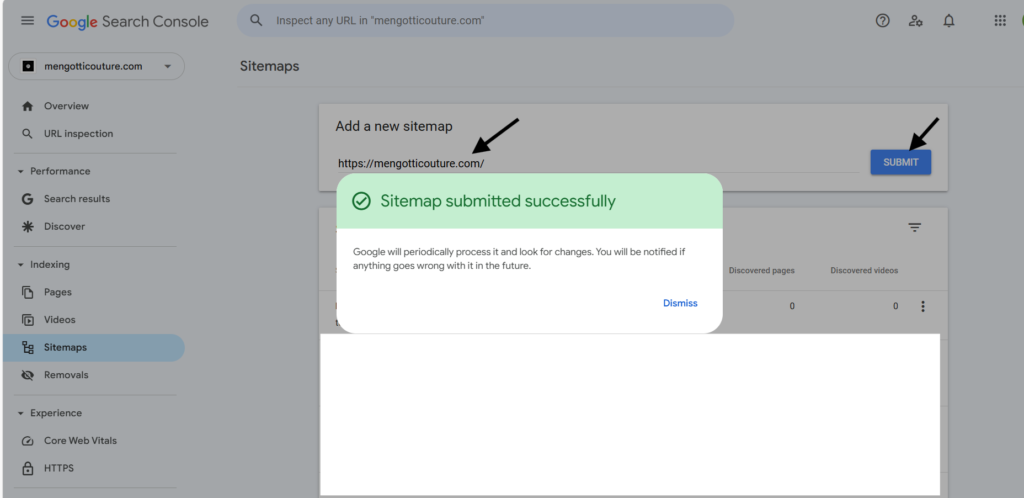Click the sitemap URL input field
Image resolution: width=1024 pixels, height=498 pixels.
[x=598, y=163]
